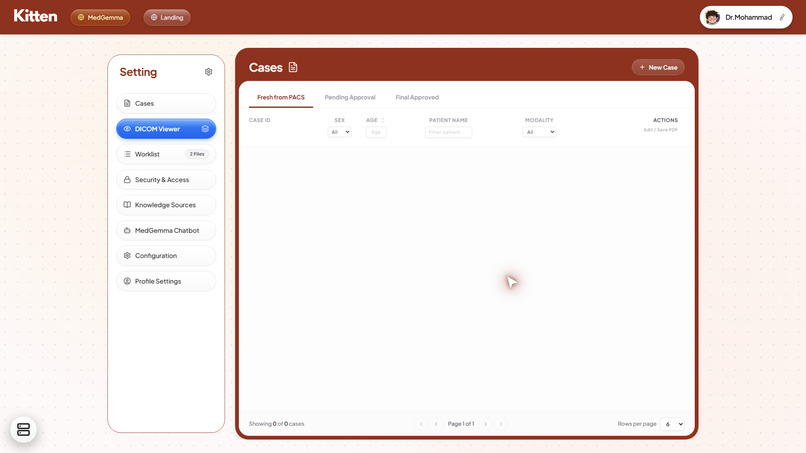806x453 pixels.
Task: Click the Patient Name filter field
Action: point(448,132)
